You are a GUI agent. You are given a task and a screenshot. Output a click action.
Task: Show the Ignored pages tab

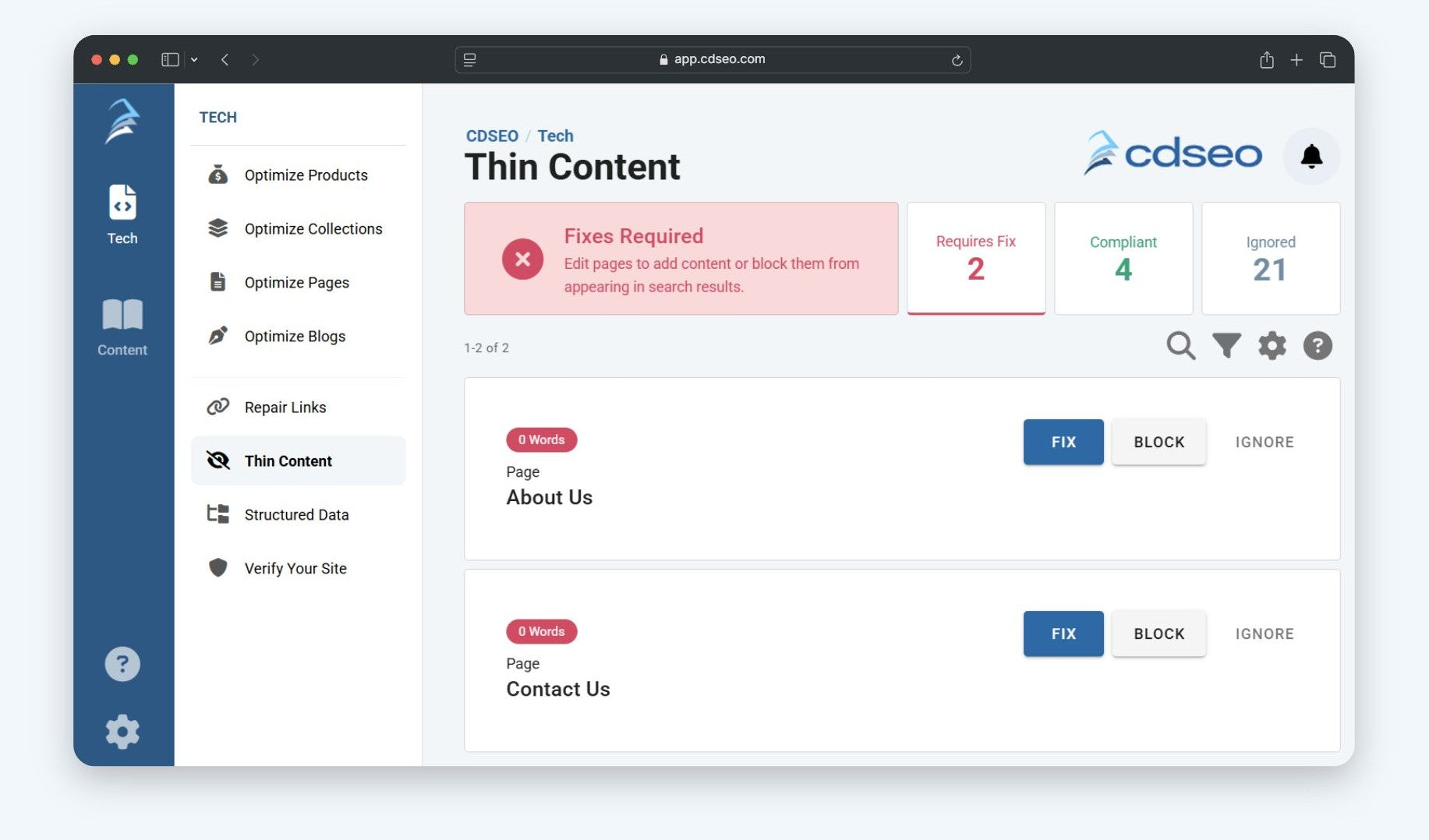tap(1270, 258)
